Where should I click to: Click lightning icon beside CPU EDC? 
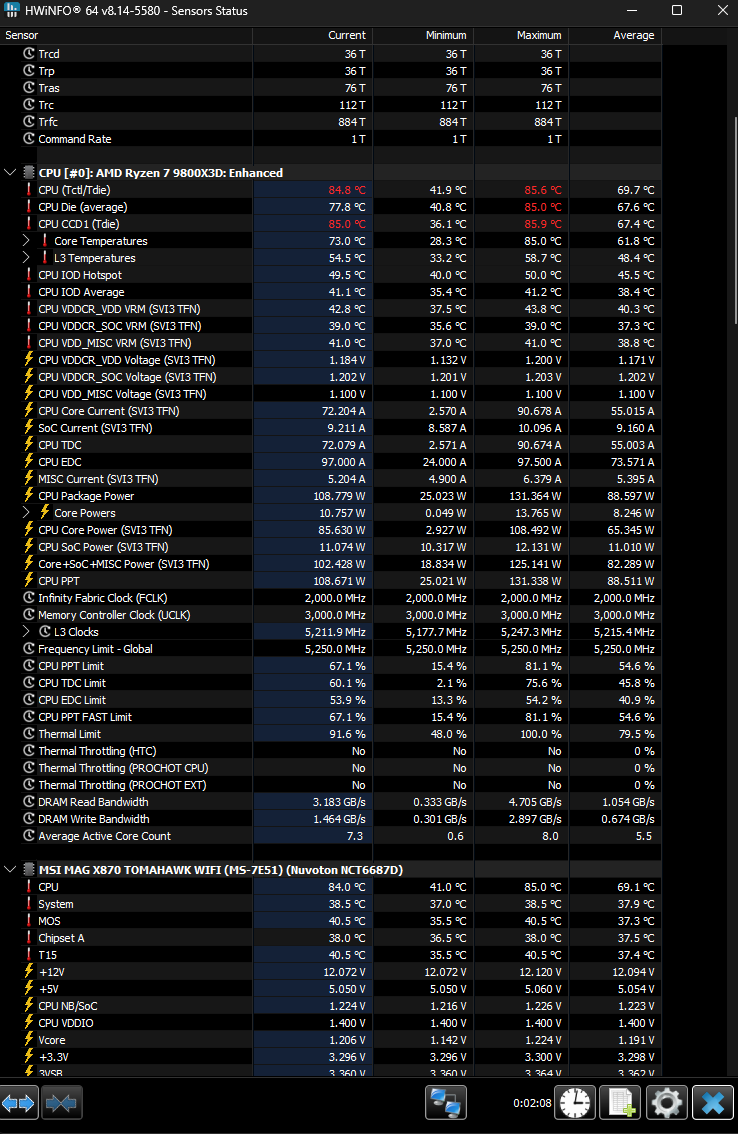point(29,461)
